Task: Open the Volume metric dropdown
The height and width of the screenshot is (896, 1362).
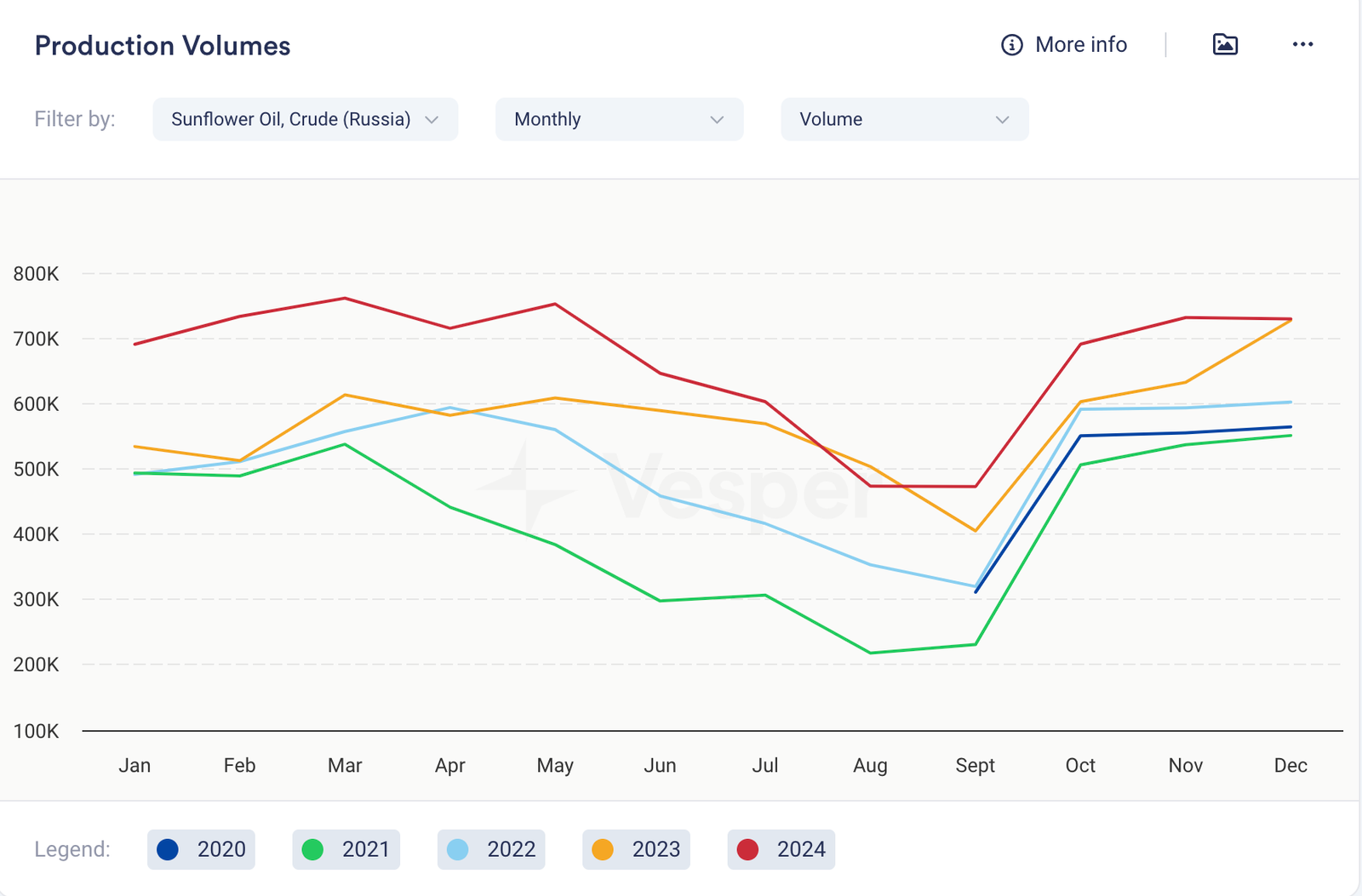Action: click(904, 119)
